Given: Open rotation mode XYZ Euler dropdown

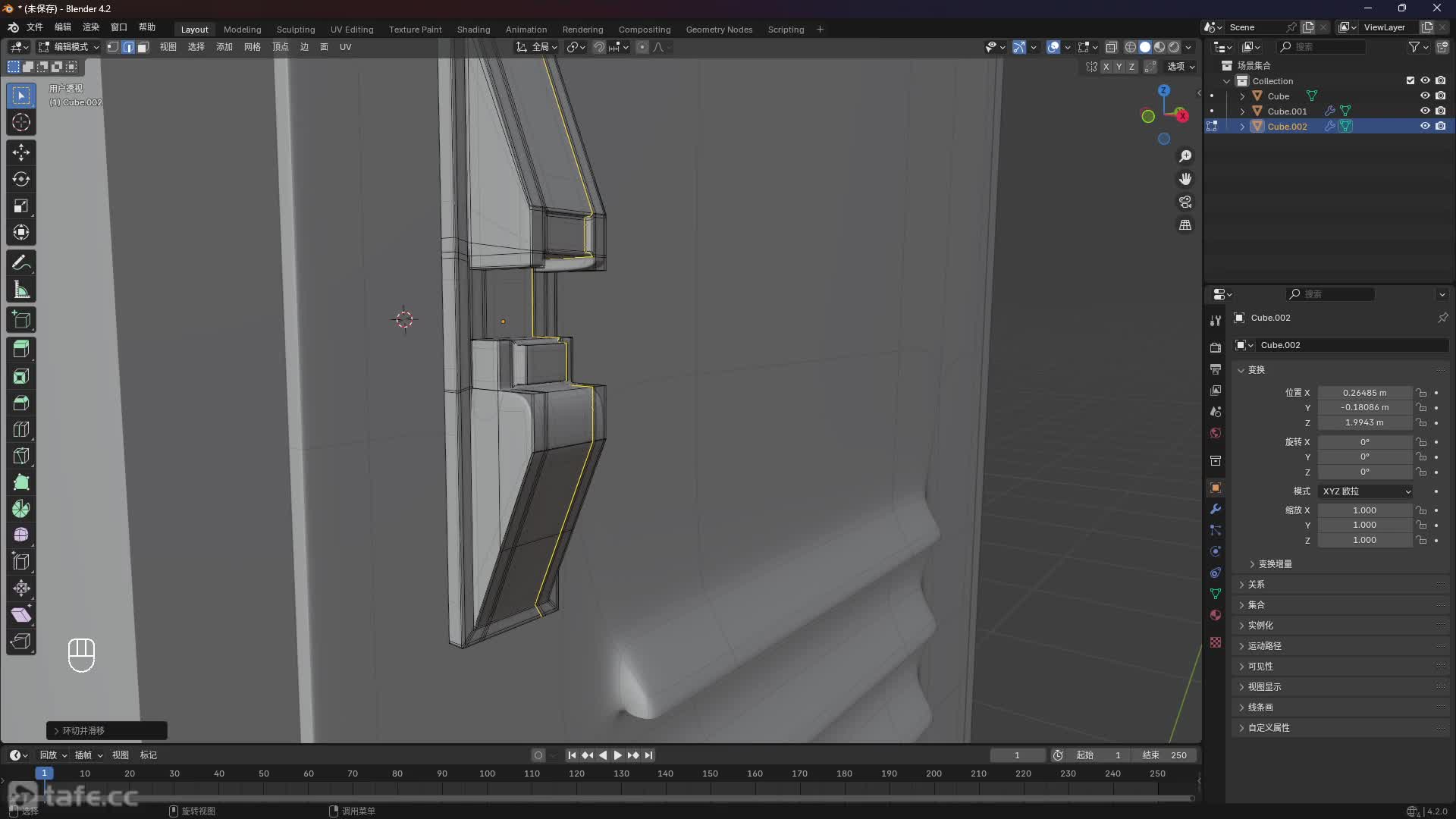Looking at the screenshot, I should click(x=1365, y=491).
